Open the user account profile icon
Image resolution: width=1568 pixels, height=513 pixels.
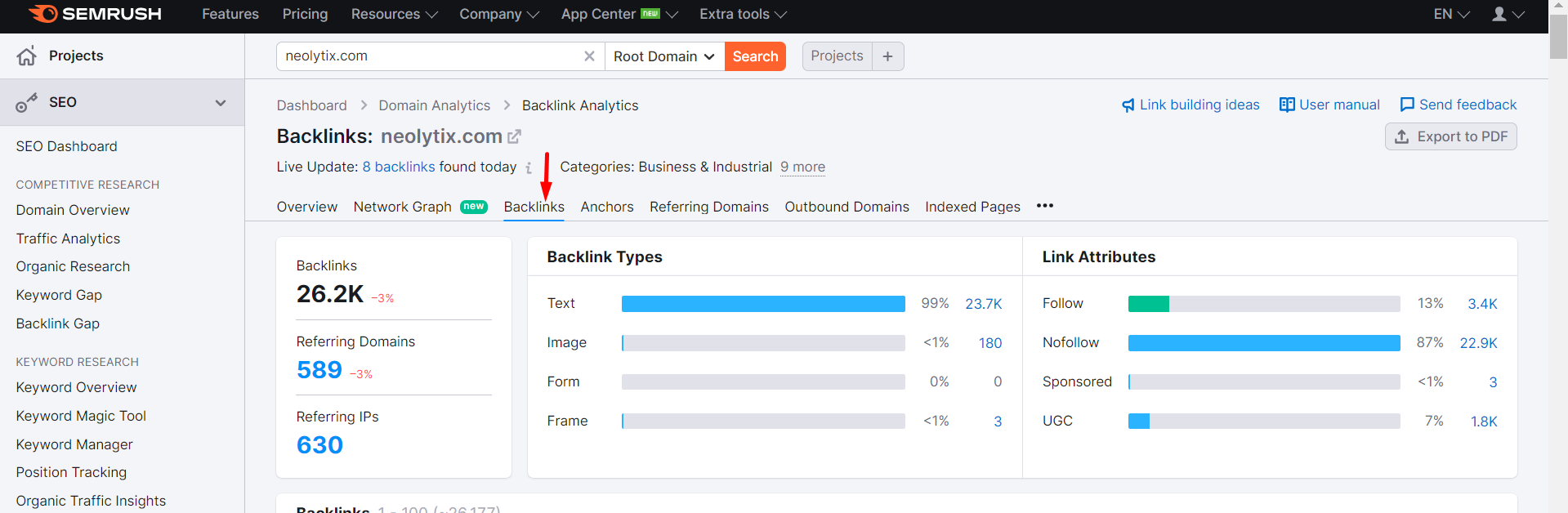coord(1499,14)
